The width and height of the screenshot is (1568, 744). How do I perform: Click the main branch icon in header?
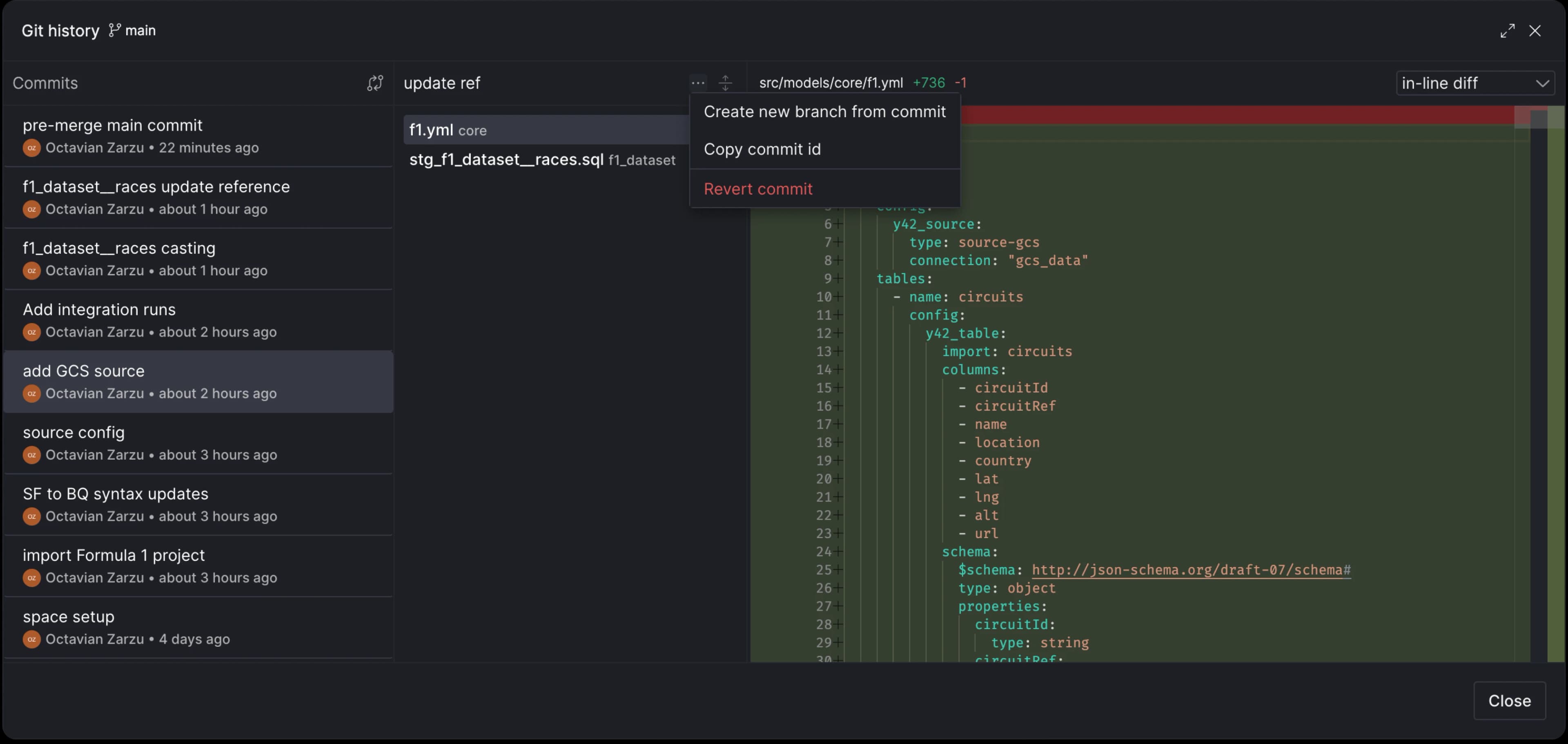114,31
